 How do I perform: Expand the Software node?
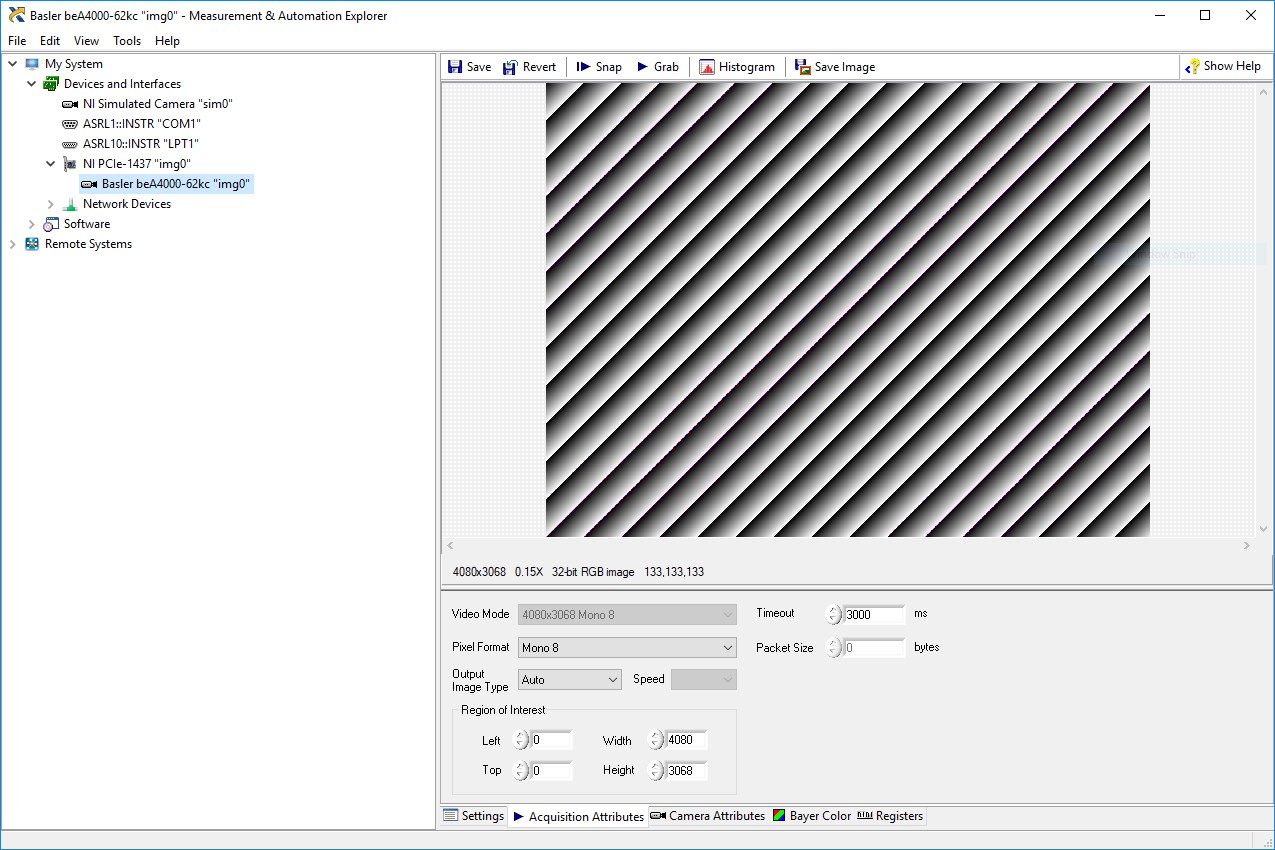click(x=32, y=224)
